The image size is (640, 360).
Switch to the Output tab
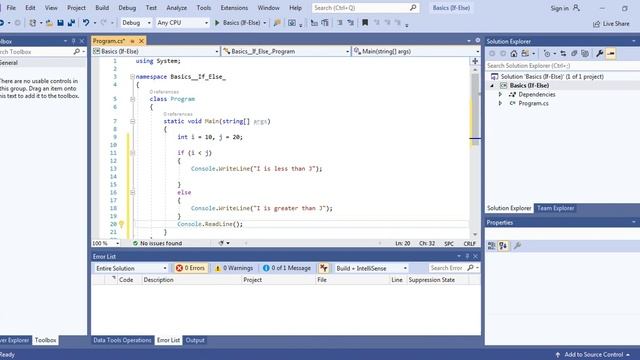(x=195, y=340)
